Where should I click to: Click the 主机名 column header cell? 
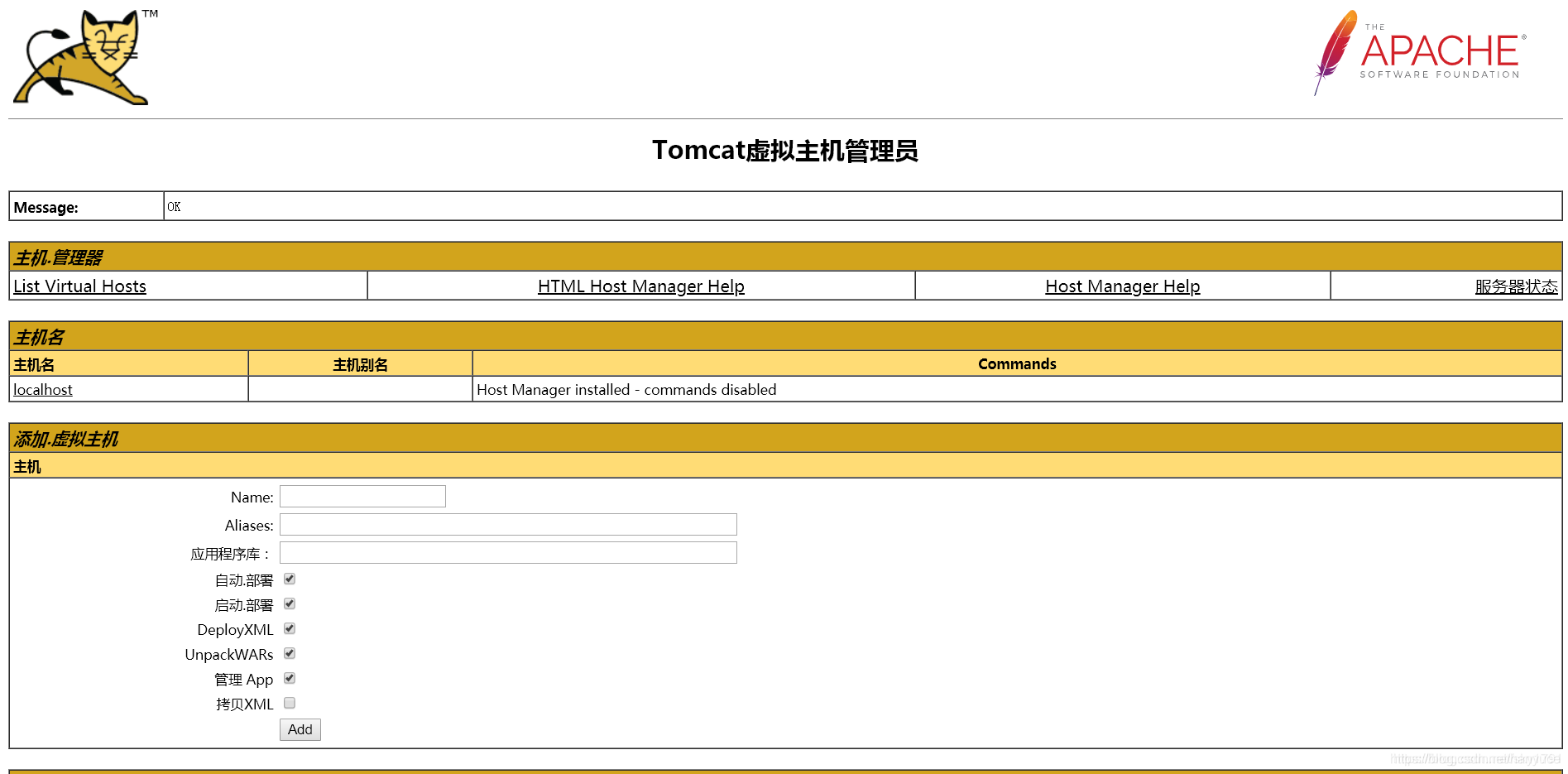129,364
